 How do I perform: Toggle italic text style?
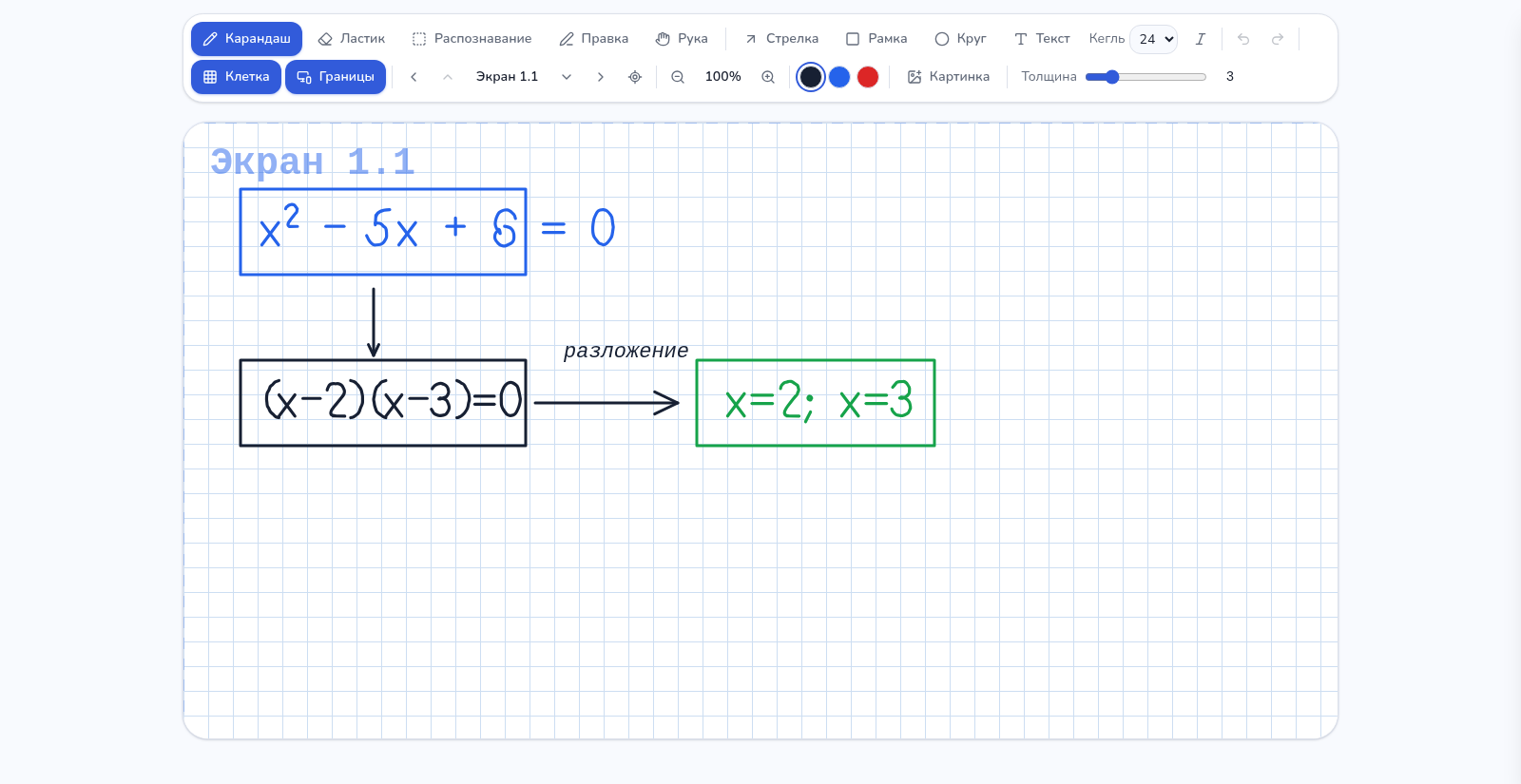click(1201, 39)
